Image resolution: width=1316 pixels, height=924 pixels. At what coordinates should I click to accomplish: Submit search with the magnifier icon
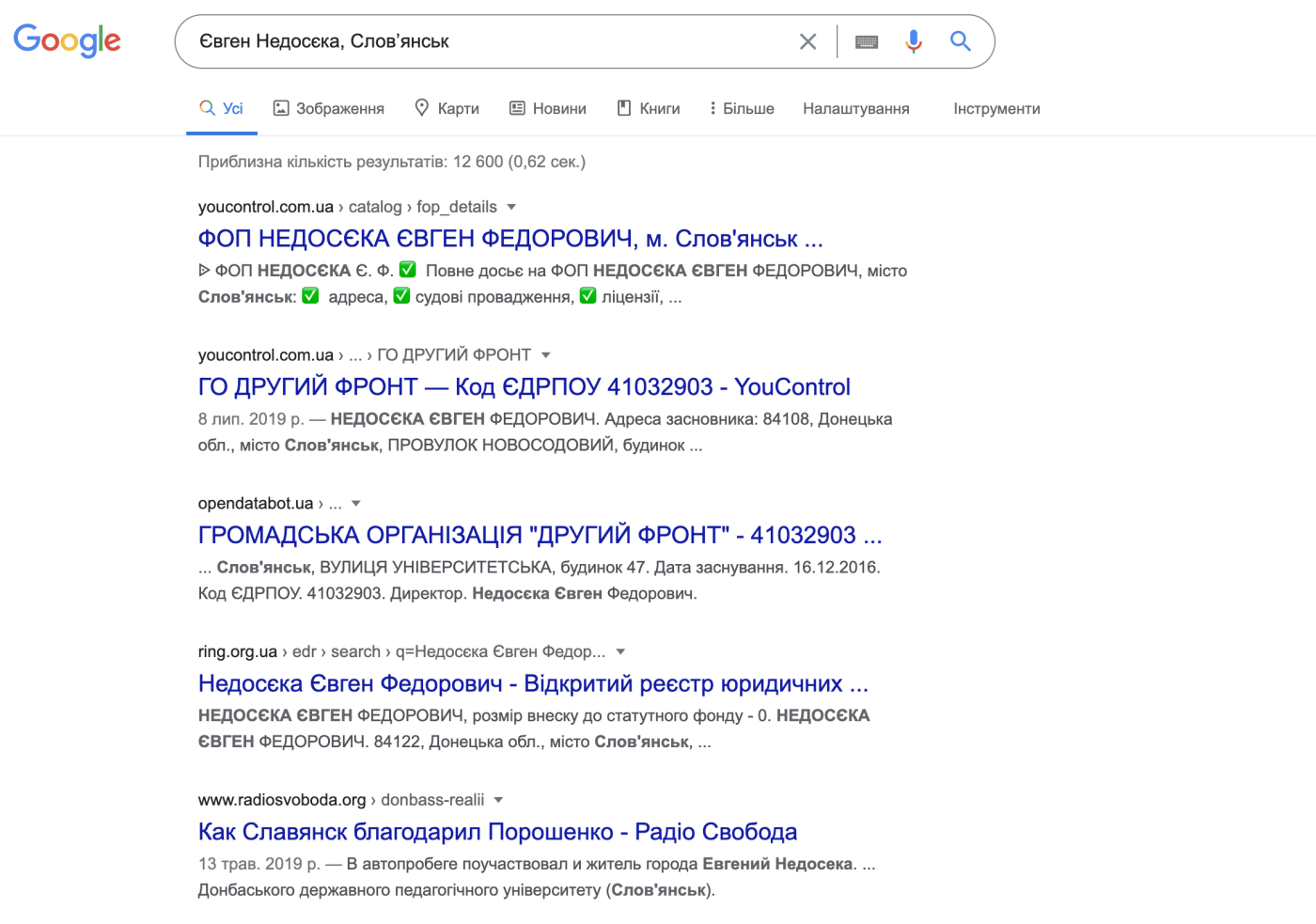960,41
